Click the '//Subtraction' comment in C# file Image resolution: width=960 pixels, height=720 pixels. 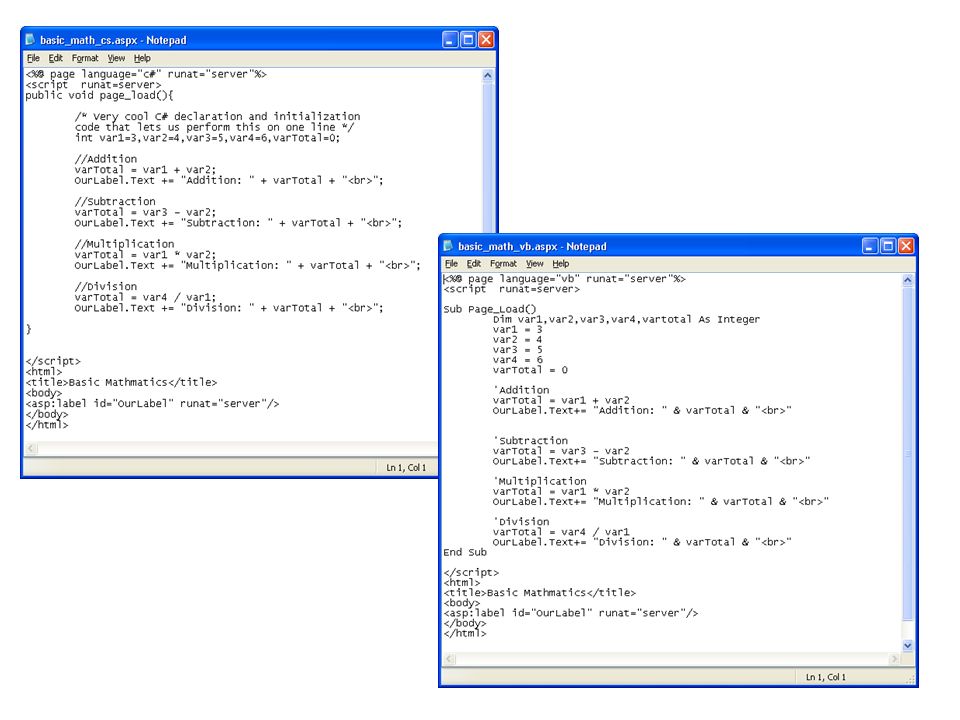(115, 201)
